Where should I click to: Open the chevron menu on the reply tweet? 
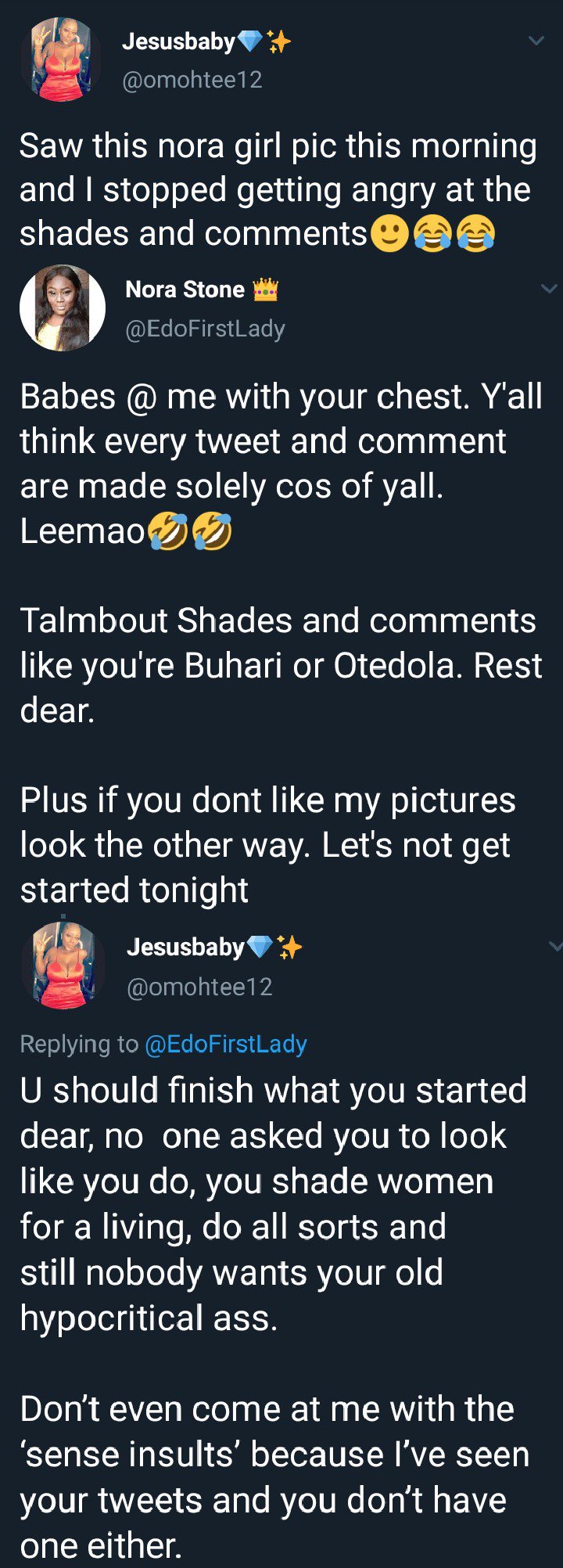[556, 946]
